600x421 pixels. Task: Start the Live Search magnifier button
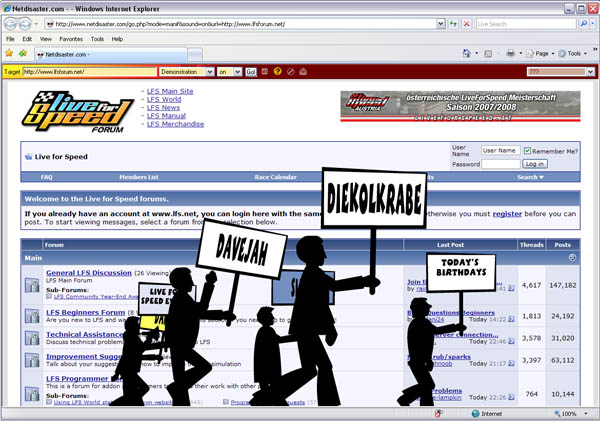[x=583, y=24]
